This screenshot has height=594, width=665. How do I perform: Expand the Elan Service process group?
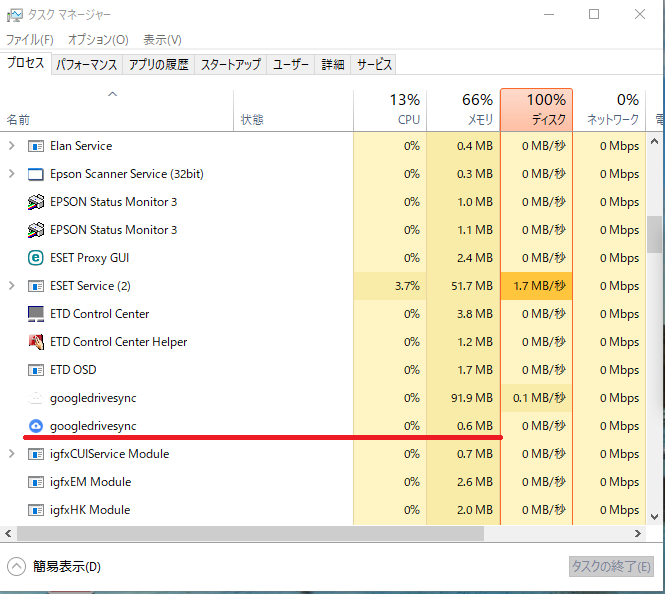pos(11,146)
